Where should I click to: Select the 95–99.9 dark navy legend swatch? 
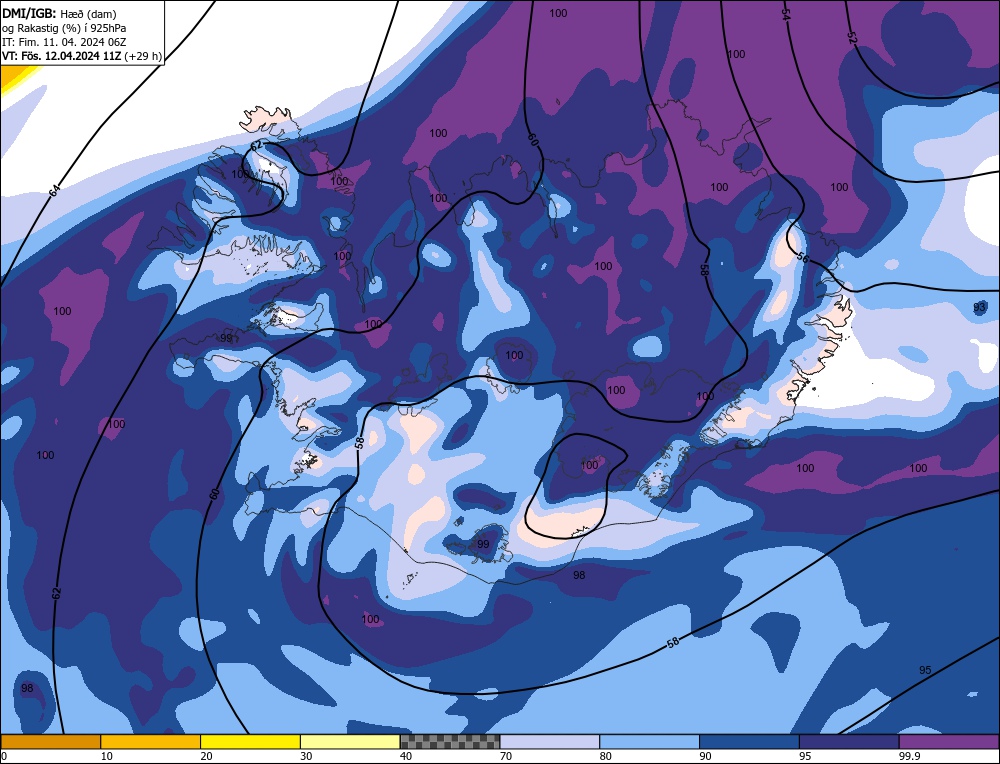849,742
